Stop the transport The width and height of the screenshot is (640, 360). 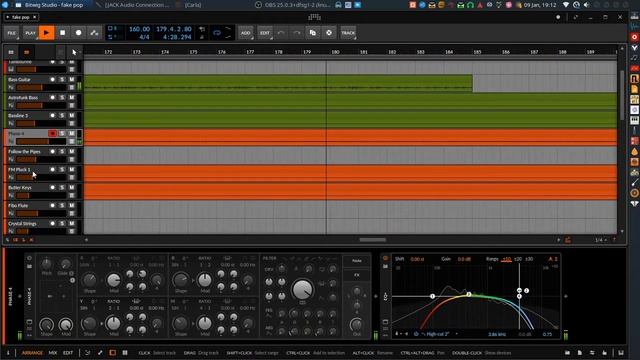coord(62,33)
